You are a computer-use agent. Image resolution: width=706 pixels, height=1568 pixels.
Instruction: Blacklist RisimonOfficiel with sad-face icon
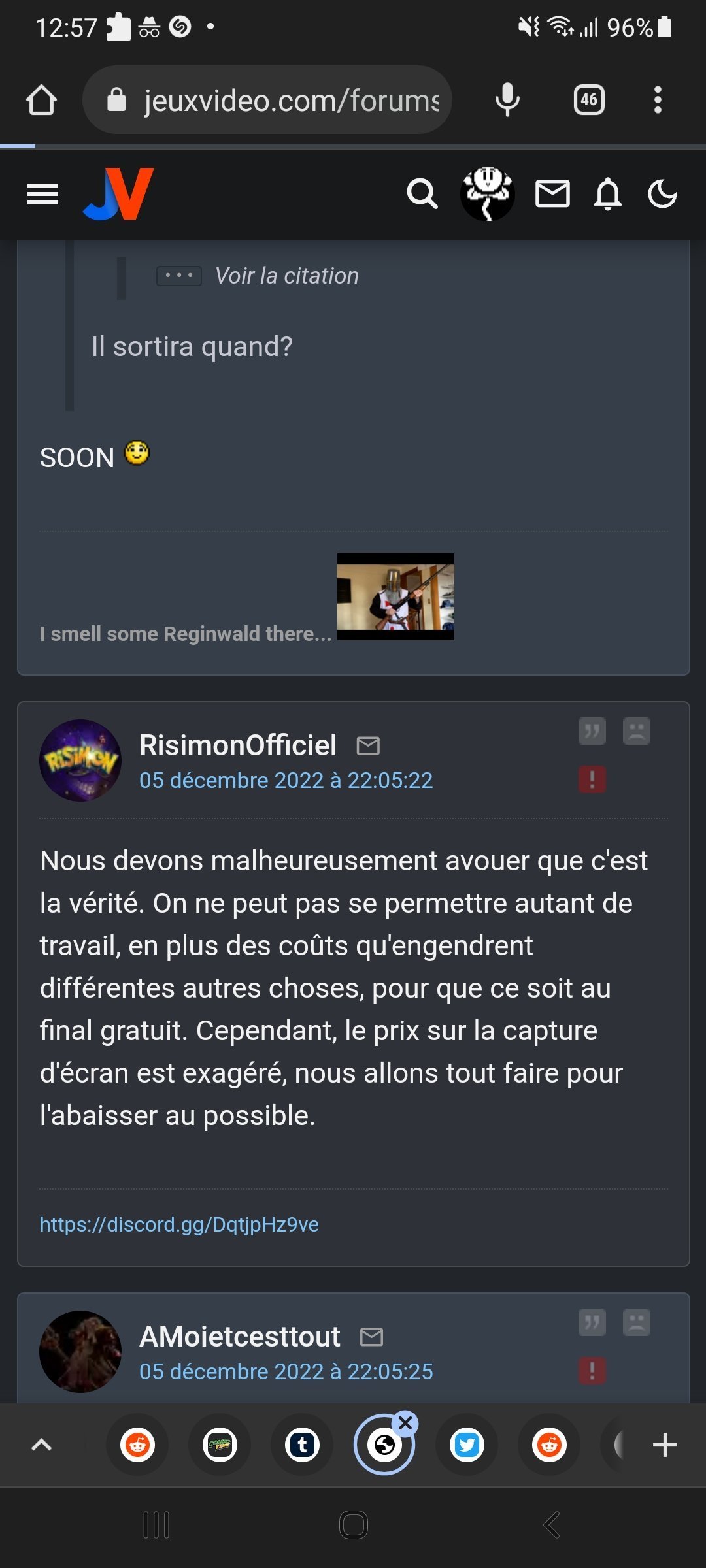coord(637,731)
